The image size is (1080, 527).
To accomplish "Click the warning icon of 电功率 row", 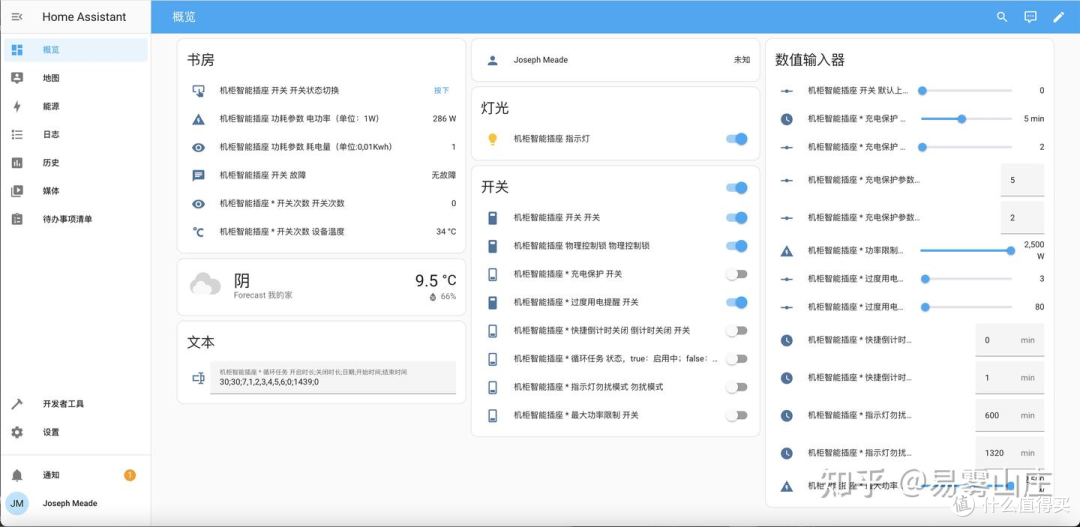I will tap(198, 118).
